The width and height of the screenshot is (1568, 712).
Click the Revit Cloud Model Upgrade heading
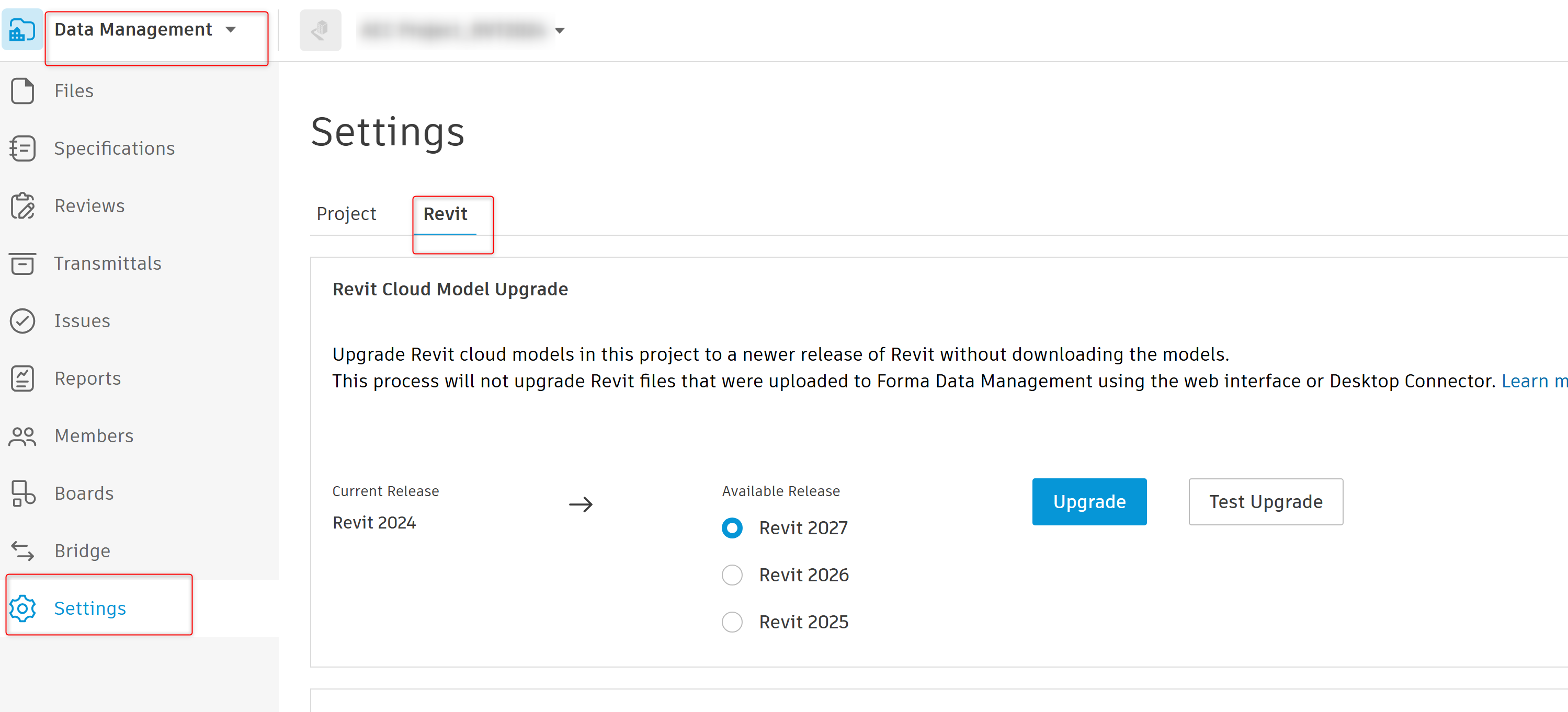point(450,289)
